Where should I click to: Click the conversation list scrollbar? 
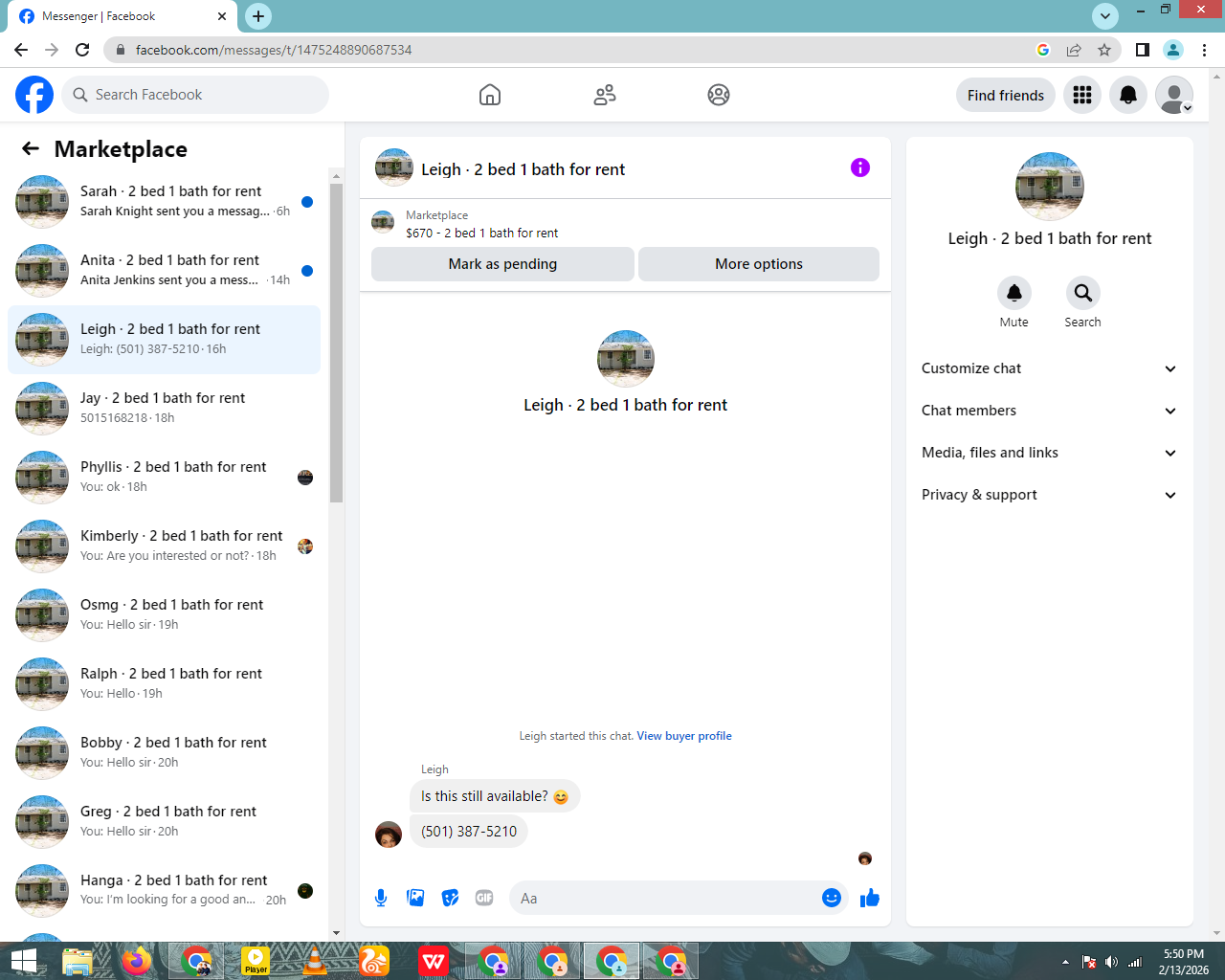336,343
